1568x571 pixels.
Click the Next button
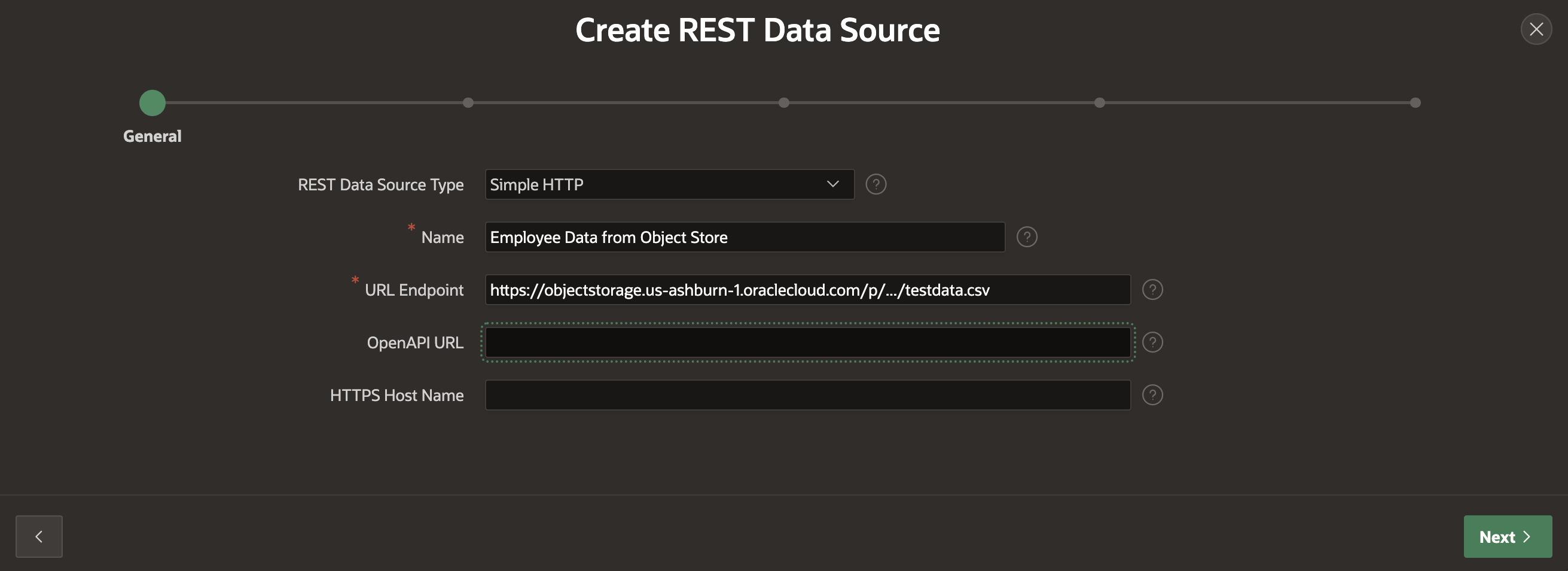coord(1507,536)
